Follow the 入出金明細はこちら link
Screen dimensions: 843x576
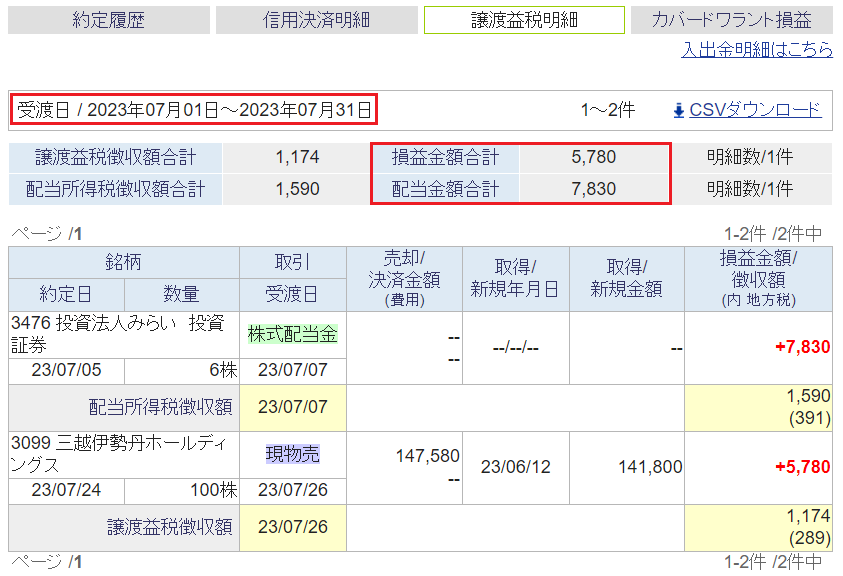click(x=757, y=49)
